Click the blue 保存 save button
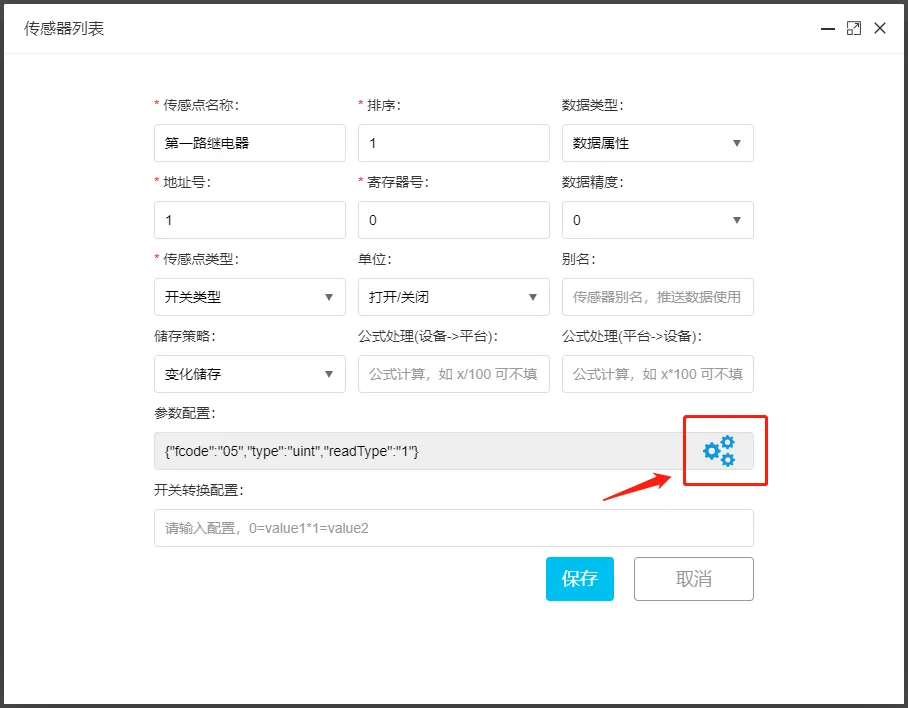Viewport: 908px width, 708px height. pyautogui.click(x=580, y=578)
